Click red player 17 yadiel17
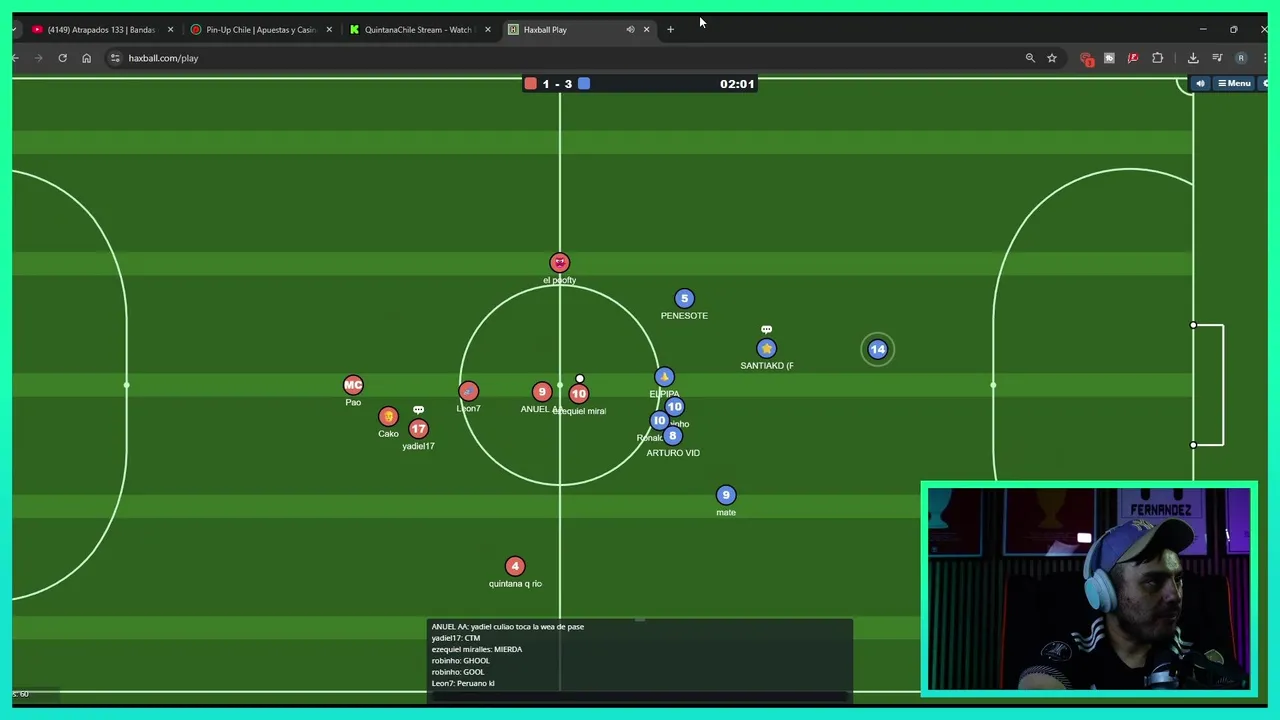Viewport: 1280px width, 720px height. click(x=418, y=429)
